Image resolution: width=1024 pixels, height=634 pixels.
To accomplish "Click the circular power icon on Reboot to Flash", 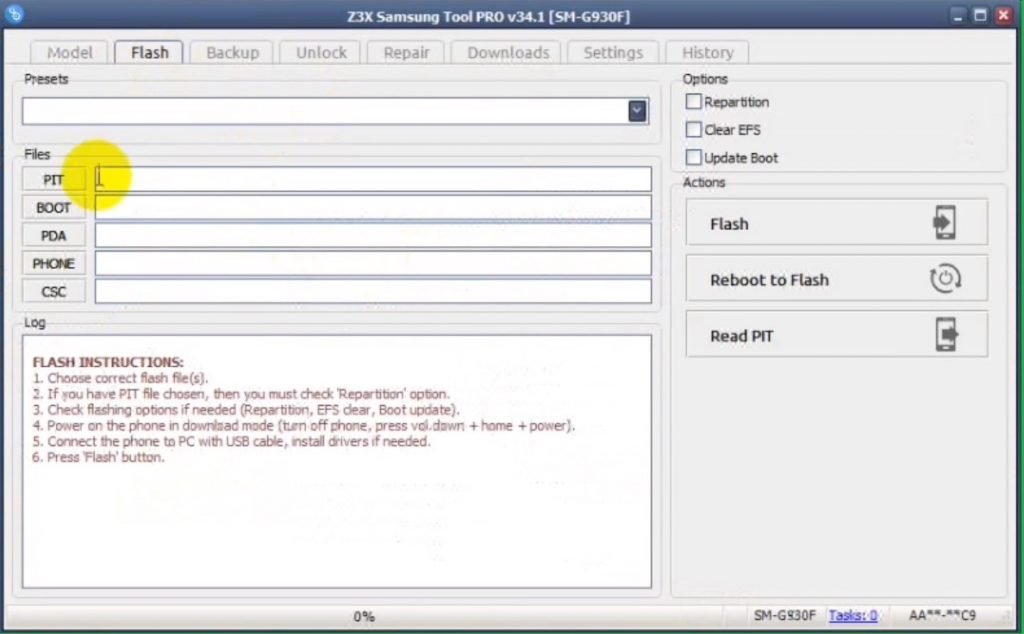I will 945,280.
